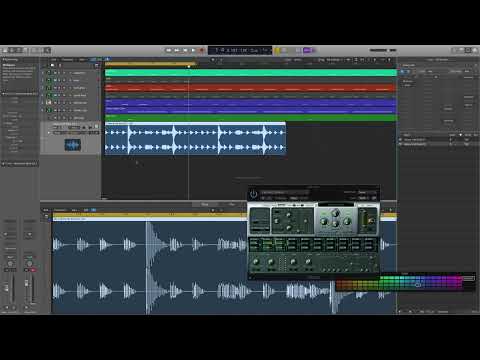Screen dimensions: 480x360
Task: Open the plugin preset dropdown in the header
Action: pyautogui.click(x=285, y=192)
